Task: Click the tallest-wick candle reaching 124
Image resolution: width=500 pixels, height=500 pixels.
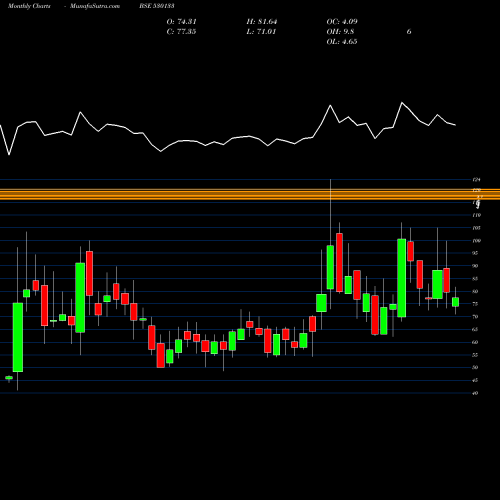Action: [330, 267]
